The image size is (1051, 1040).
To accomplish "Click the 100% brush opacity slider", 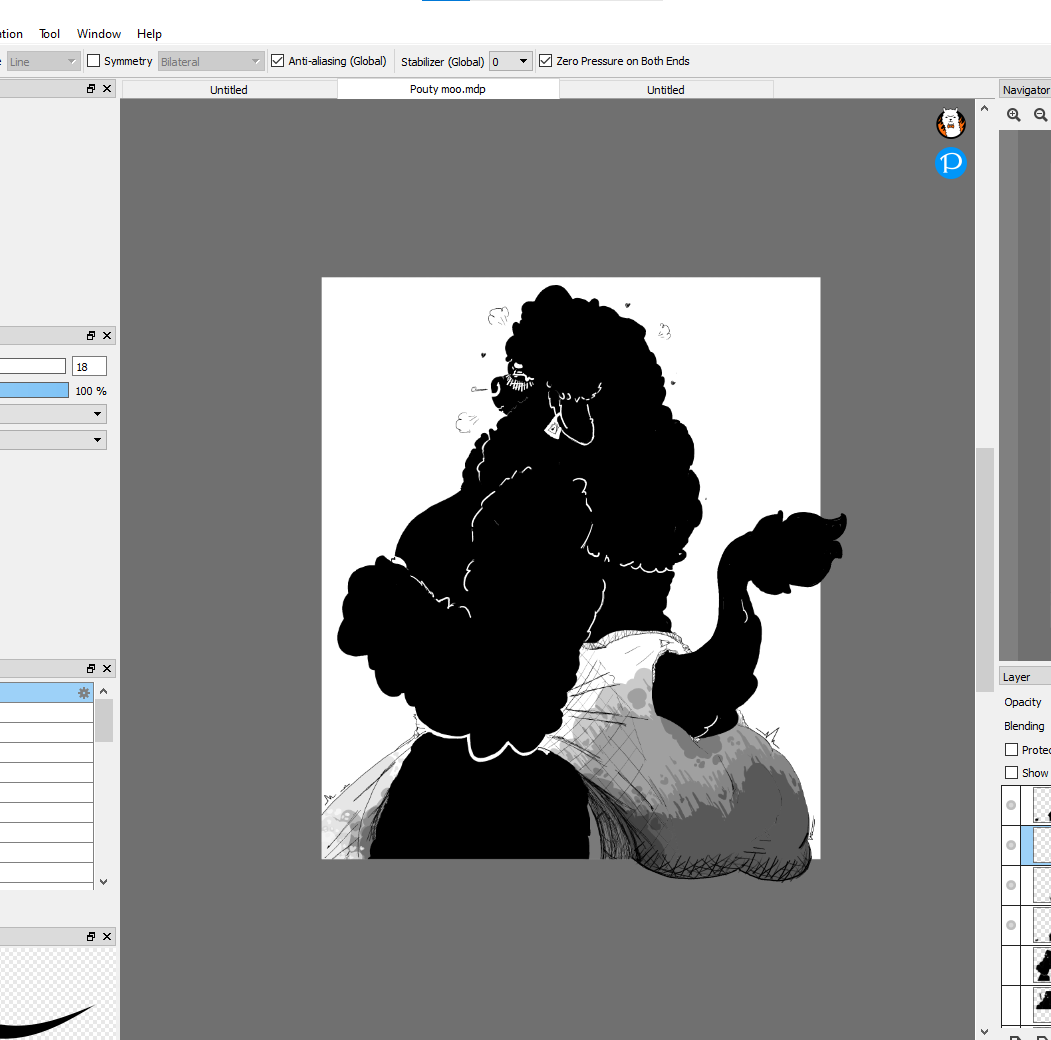I will 34,390.
